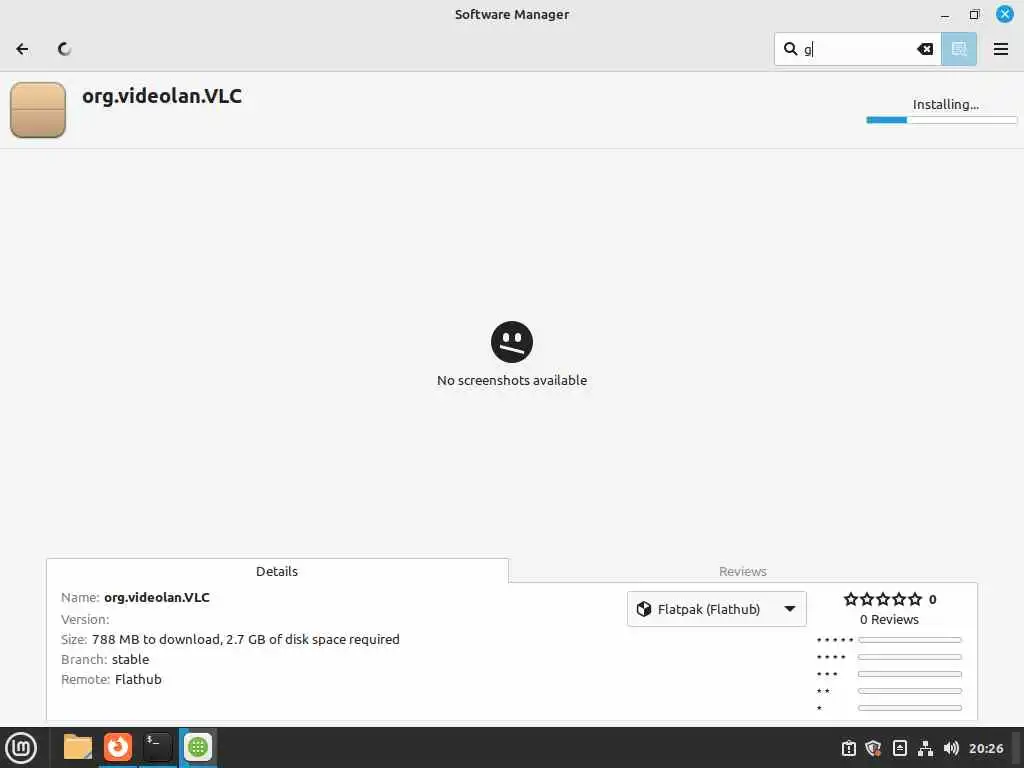This screenshot has width=1024, height=768.
Task: Minimize the Software Manager window
Action: 944,14
